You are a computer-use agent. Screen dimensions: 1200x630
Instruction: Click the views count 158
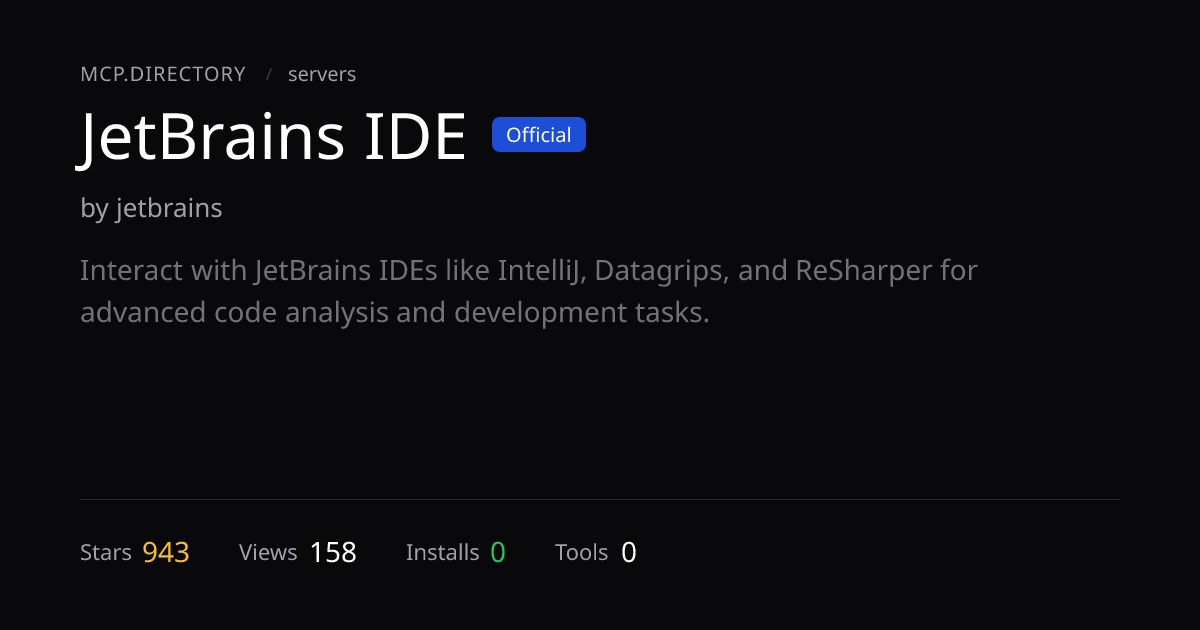333,552
